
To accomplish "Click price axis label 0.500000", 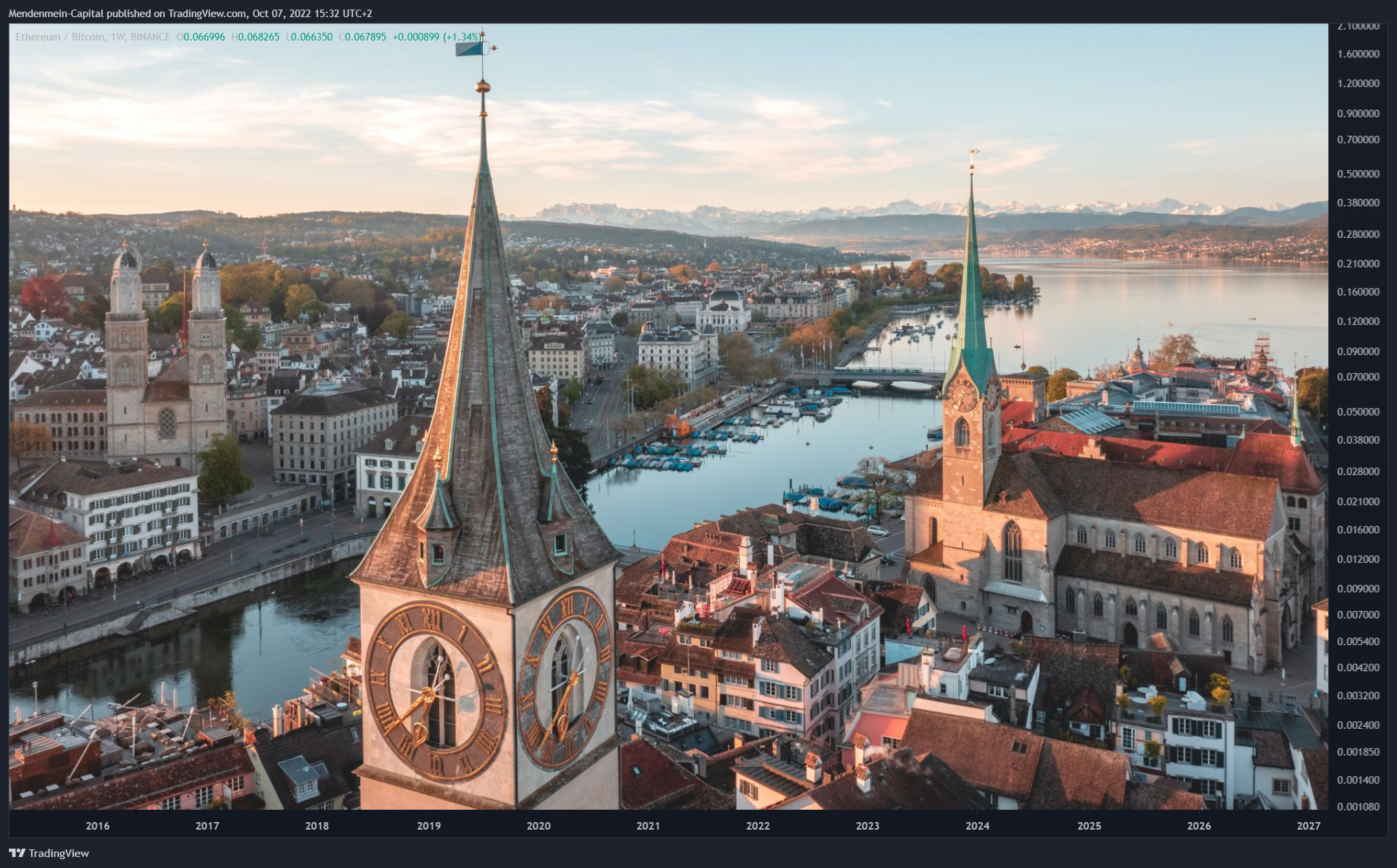I will coord(1358,173).
